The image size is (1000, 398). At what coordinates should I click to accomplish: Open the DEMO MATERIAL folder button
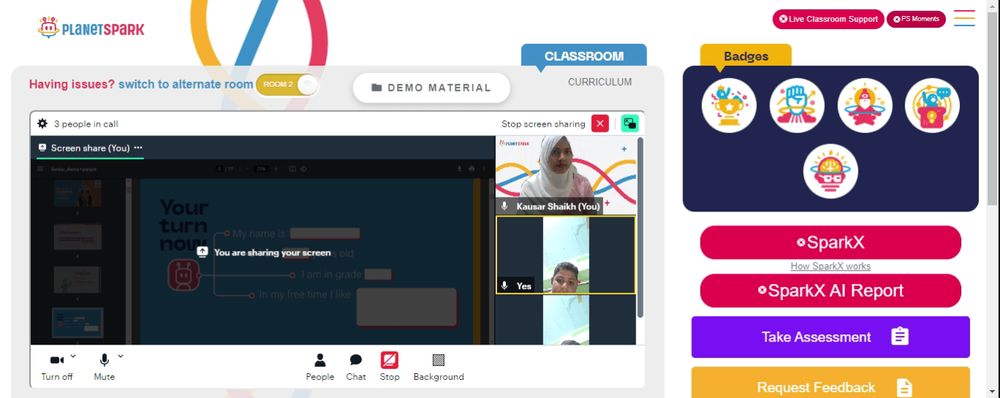(x=431, y=88)
